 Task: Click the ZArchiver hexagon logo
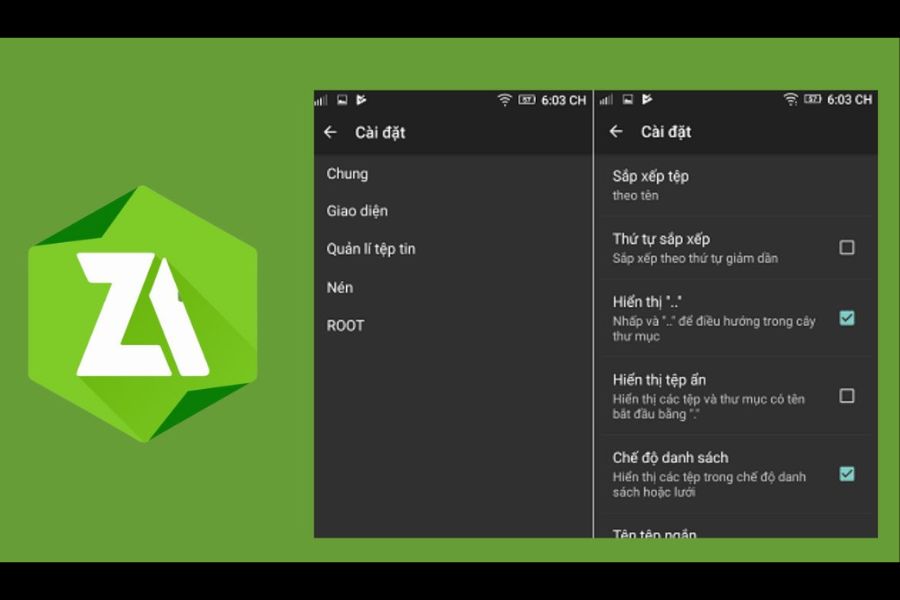[143, 313]
